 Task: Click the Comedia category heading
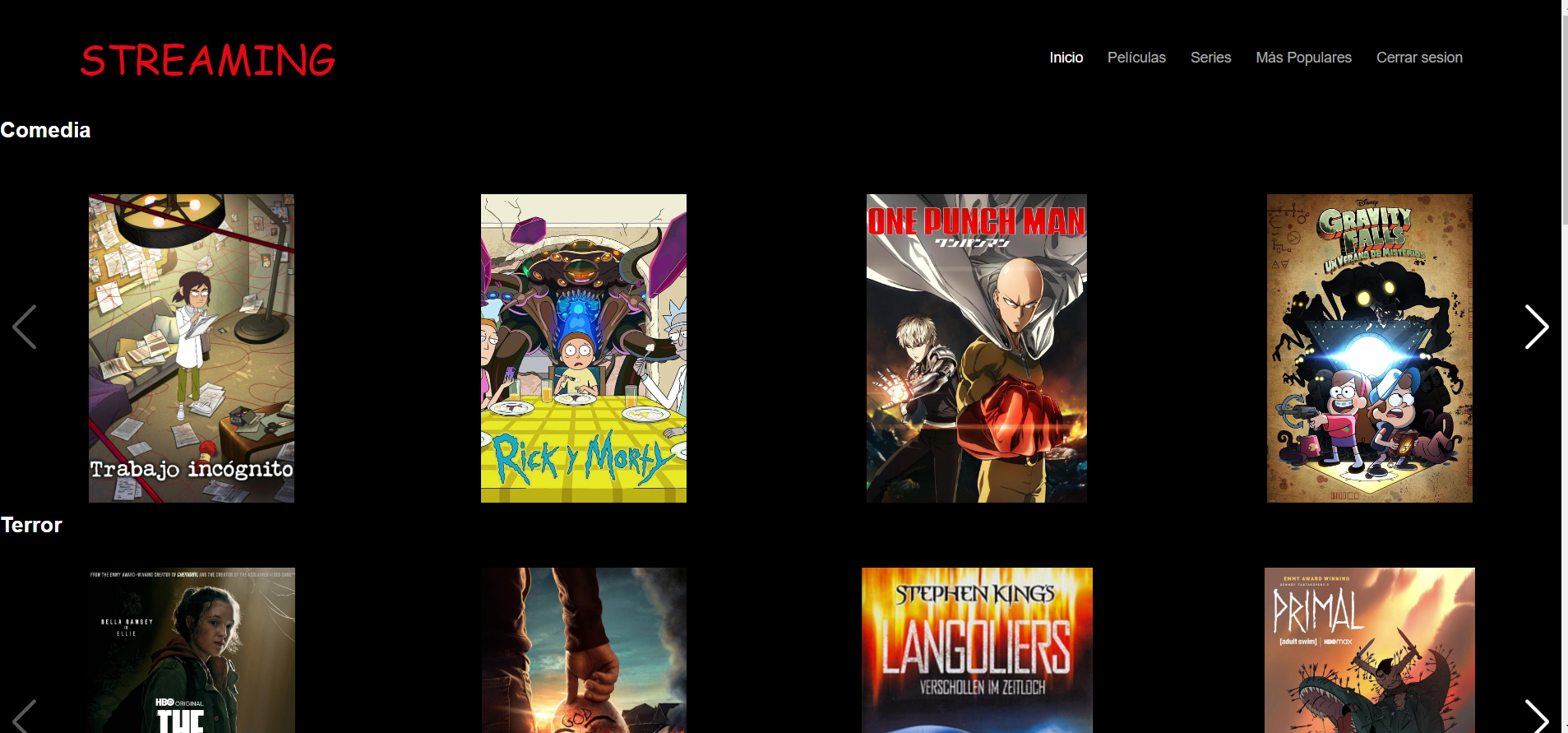pyautogui.click(x=45, y=130)
